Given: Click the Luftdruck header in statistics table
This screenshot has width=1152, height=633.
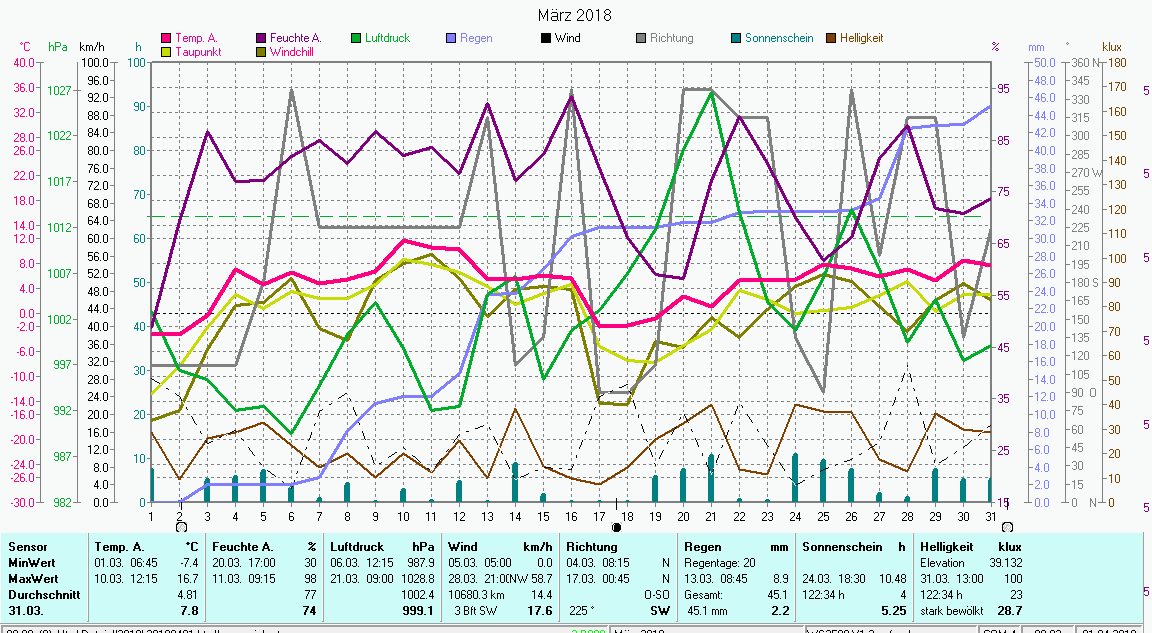Looking at the screenshot, I should [x=357, y=547].
